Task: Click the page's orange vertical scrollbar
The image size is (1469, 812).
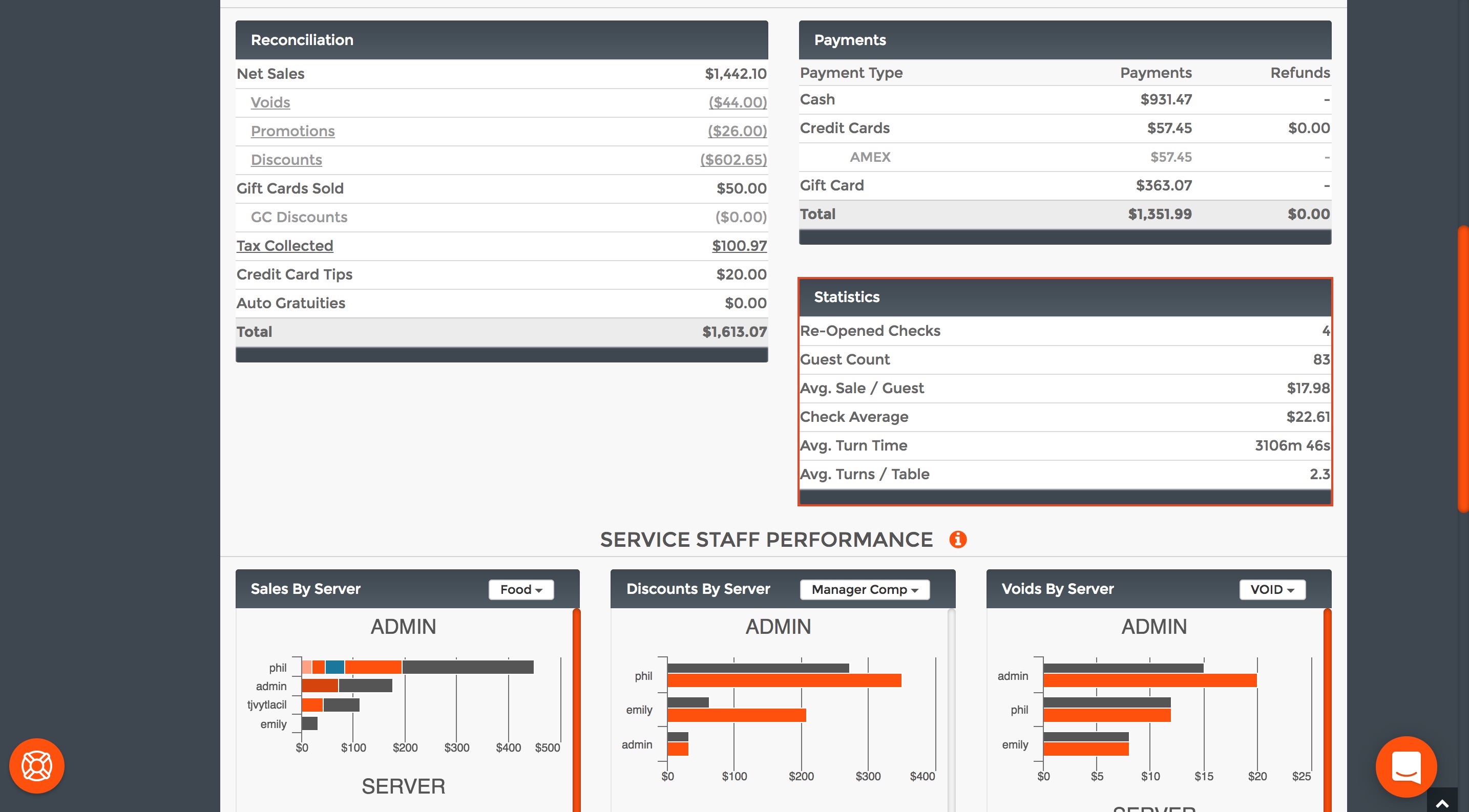Action: (x=1463, y=370)
